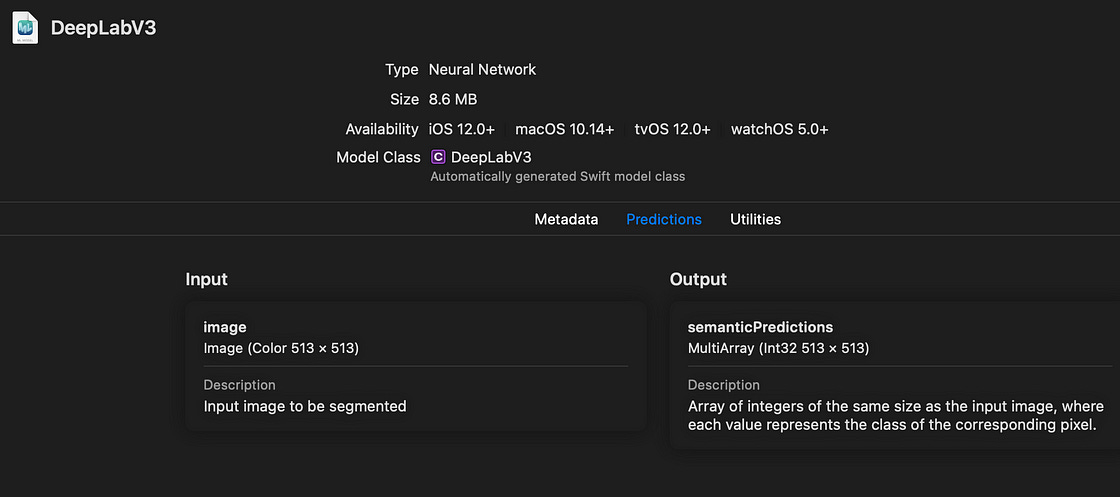
Task: Select 'MultiArray (Int32 513 × 513)' type text
Action: [x=778, y=348]
